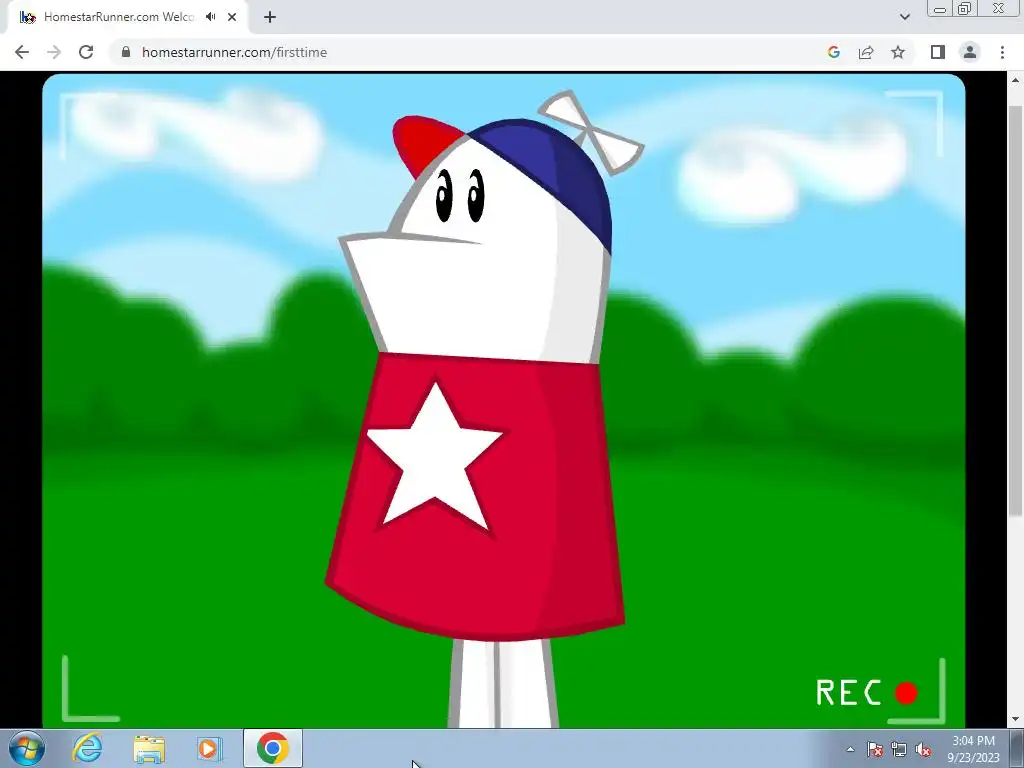Bookmark this page with the star icon
Viewport: 1024px width, 768px height.
[x=898, y=52]
